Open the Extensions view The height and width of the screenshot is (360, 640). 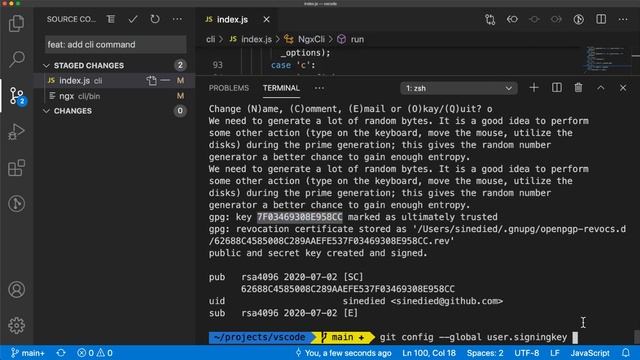16,167
